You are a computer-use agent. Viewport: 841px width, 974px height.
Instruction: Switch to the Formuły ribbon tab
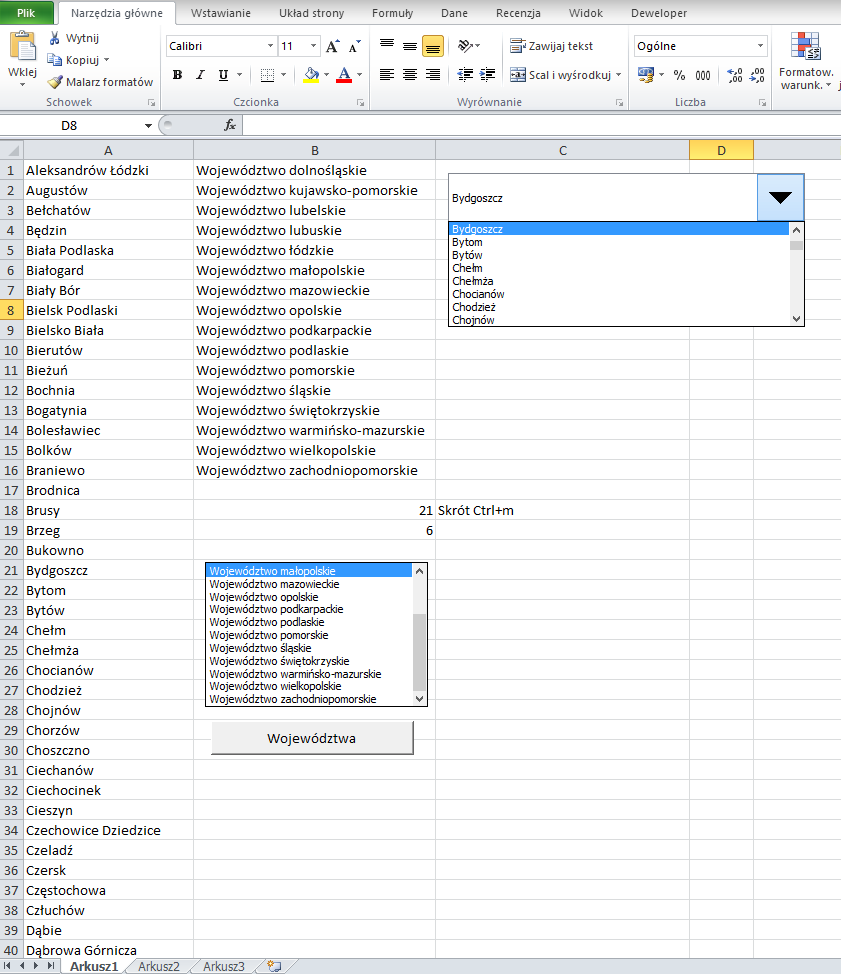(392, 13)
